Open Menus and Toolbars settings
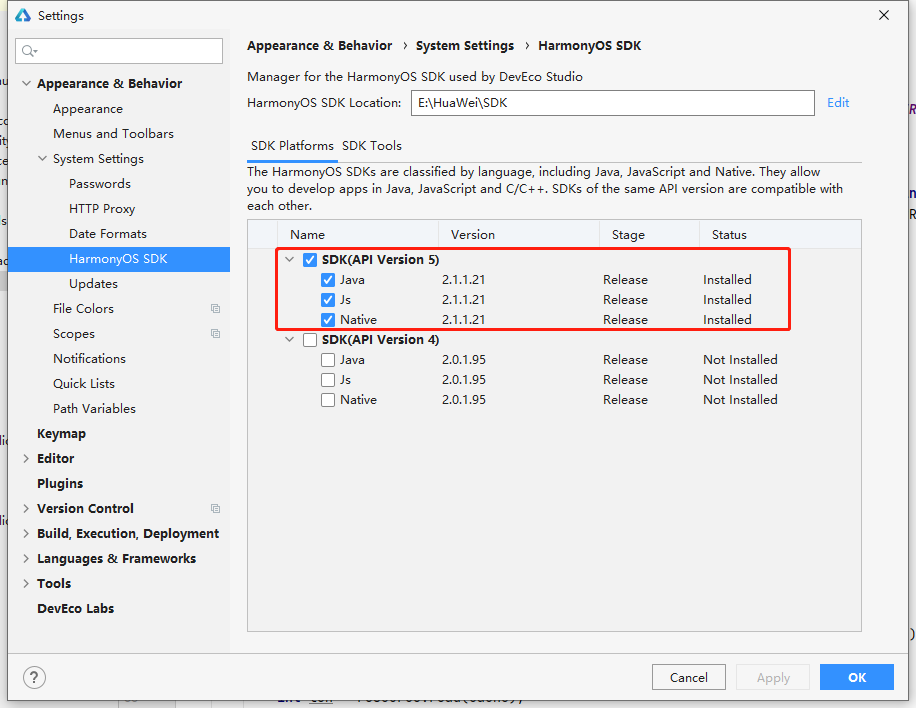The width and height of the screenshot is (916, 708). pyautogui.click(x=113, y=134)
